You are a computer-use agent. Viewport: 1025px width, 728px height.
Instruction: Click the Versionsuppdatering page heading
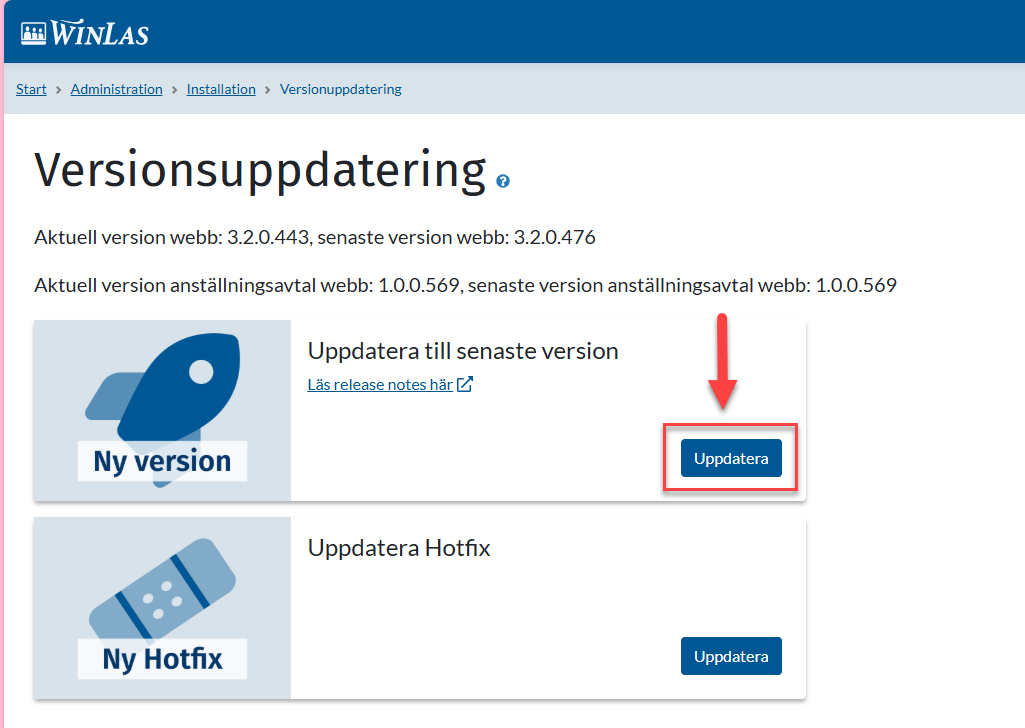(x=260, y=171)
